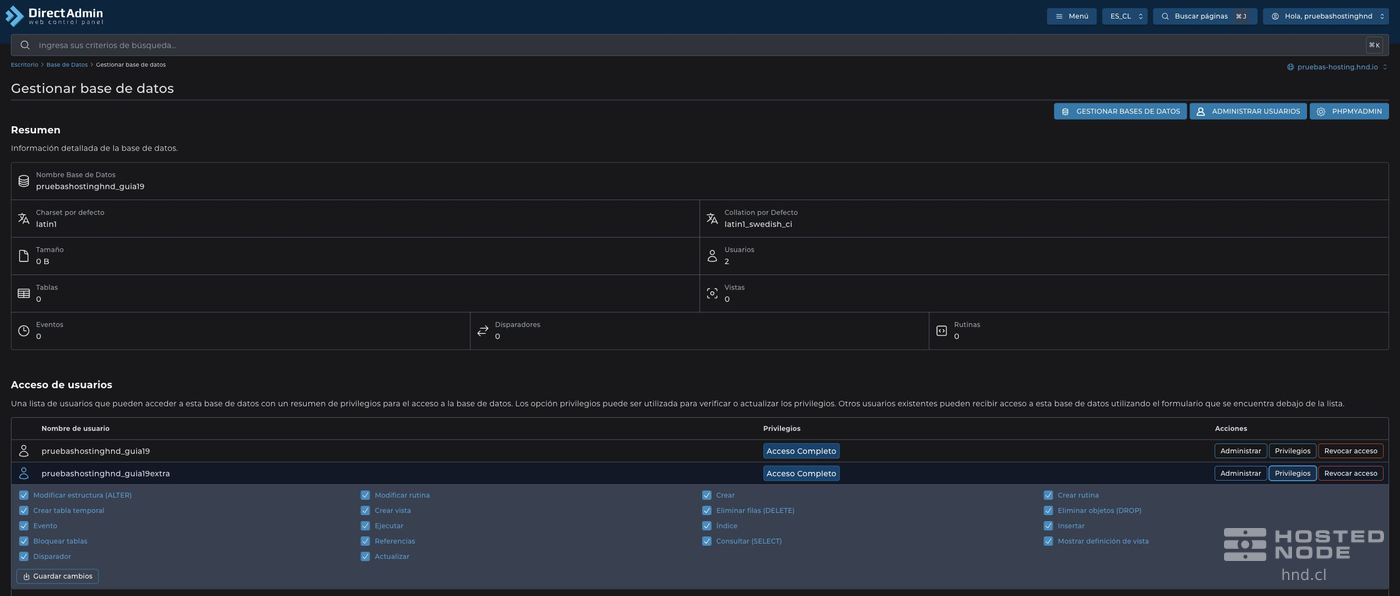This screenshot has height=596, width=1400.
Task: Click the user icon for pruebashostinghnd_guia19
Action: pos(24,451)
